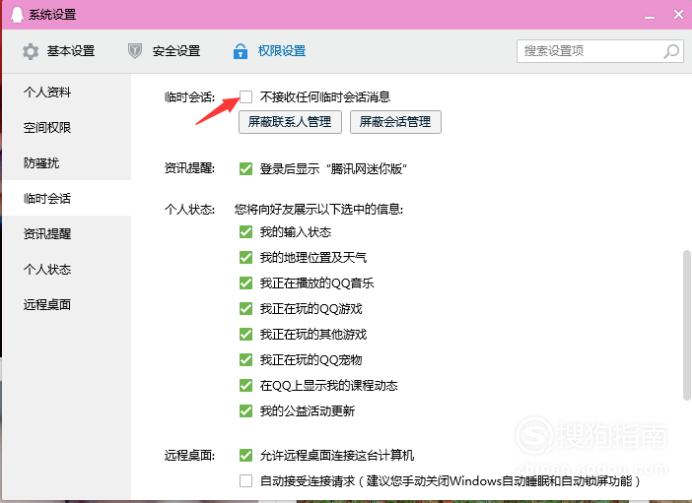Viewport: 692px width, 503px height.
Task: Open 屏蔽联系人管理
Action: (290, 122)
